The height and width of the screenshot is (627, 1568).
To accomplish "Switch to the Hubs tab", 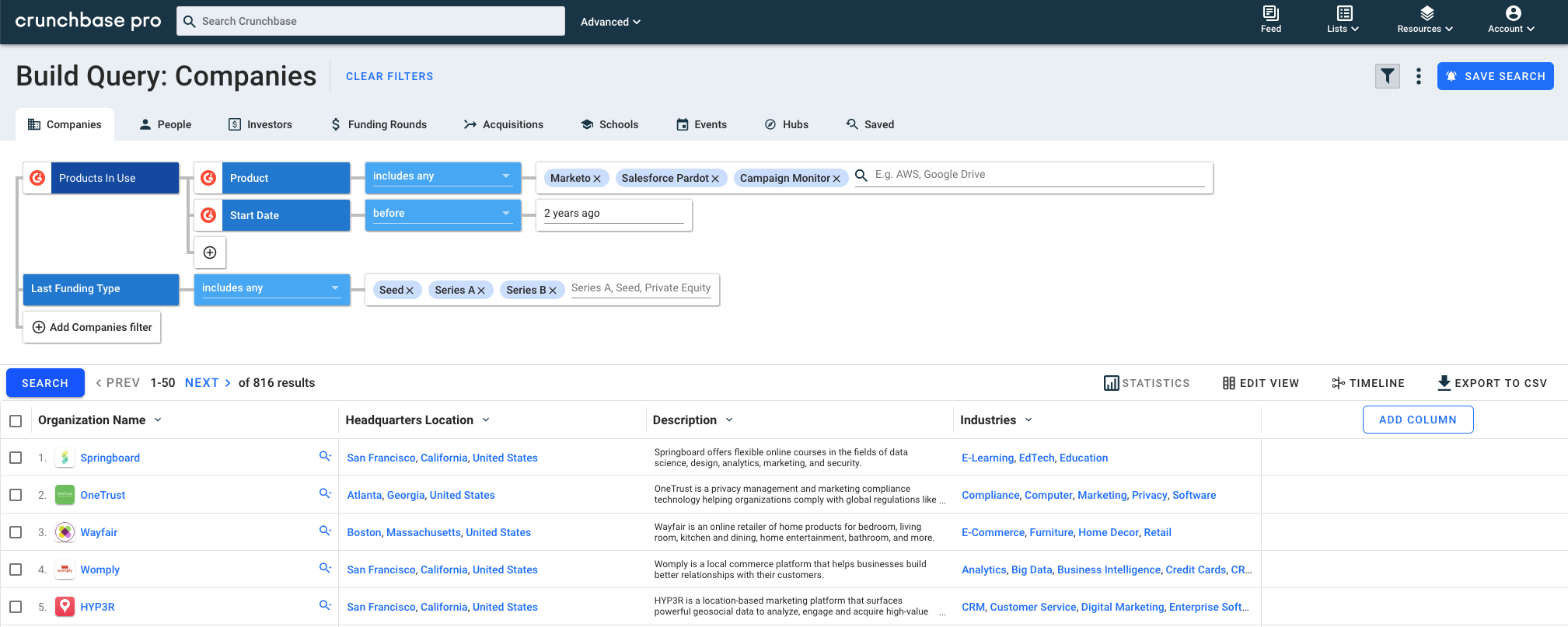I will tap(786, 124).
